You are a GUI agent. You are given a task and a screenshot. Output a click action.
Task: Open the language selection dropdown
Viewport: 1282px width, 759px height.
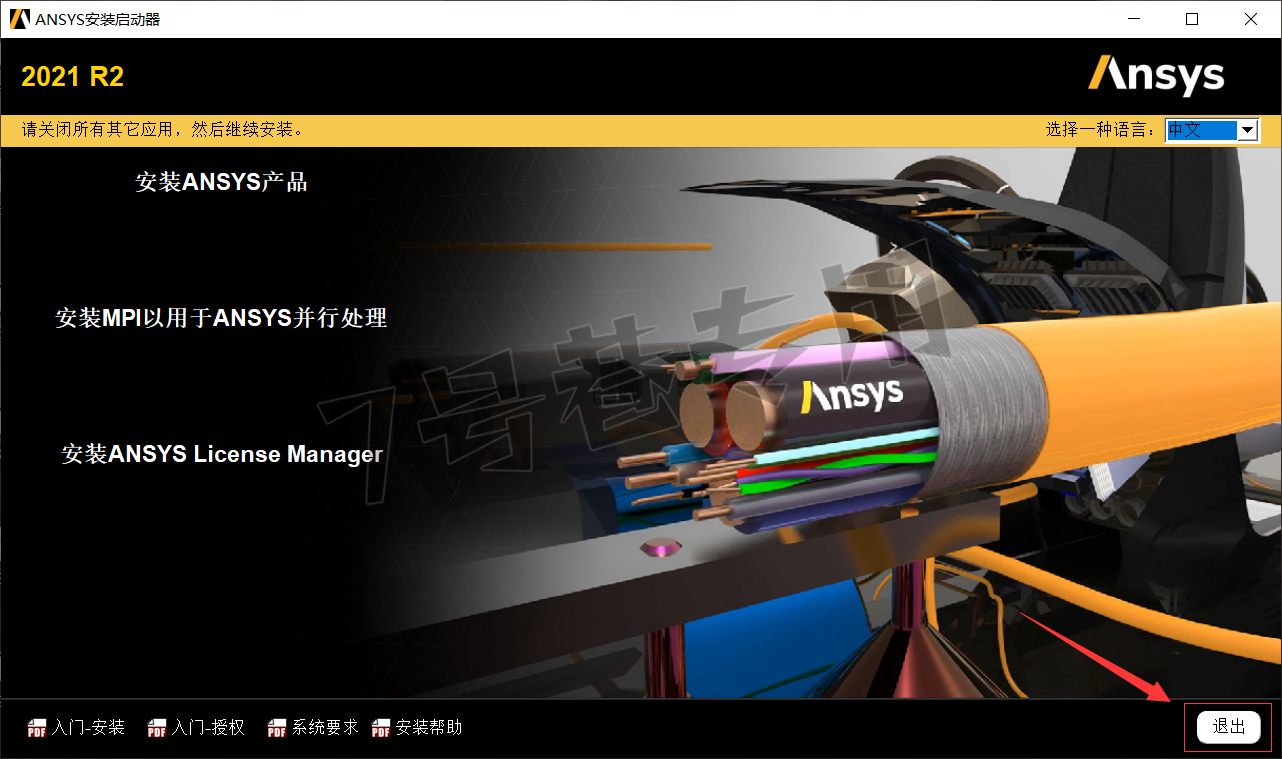click(x=1212, y=130)
